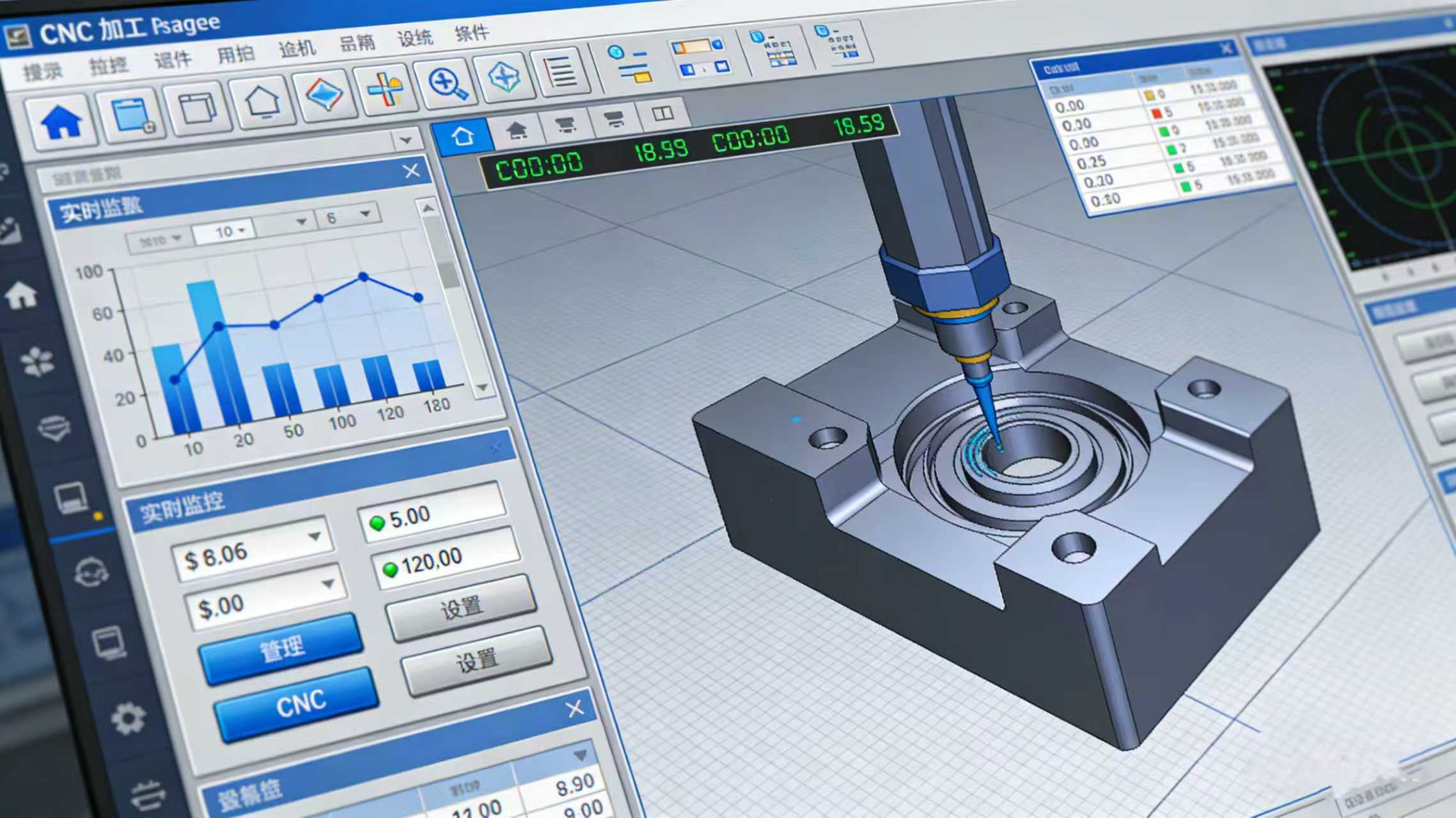The width and height of the screenshot is (1456, 818).
Task: Open the 设统 menu in the menu bar
Action: click(x=415, y=38)
